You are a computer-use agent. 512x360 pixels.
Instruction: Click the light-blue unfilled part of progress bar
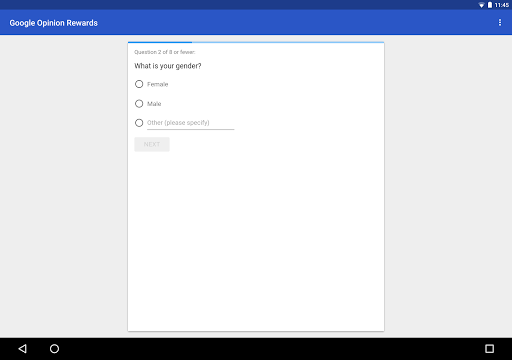pyautogui.click(x=288, y=42)
